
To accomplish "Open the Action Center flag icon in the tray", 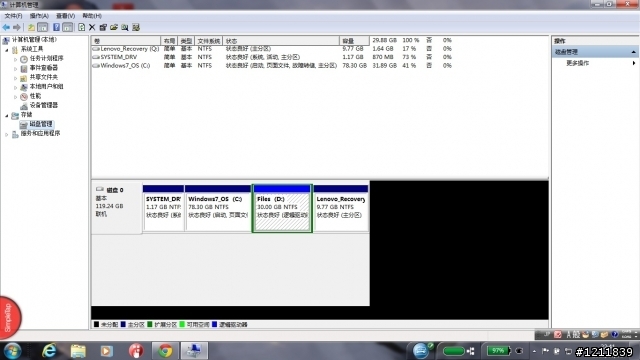I will pos(545,351).
